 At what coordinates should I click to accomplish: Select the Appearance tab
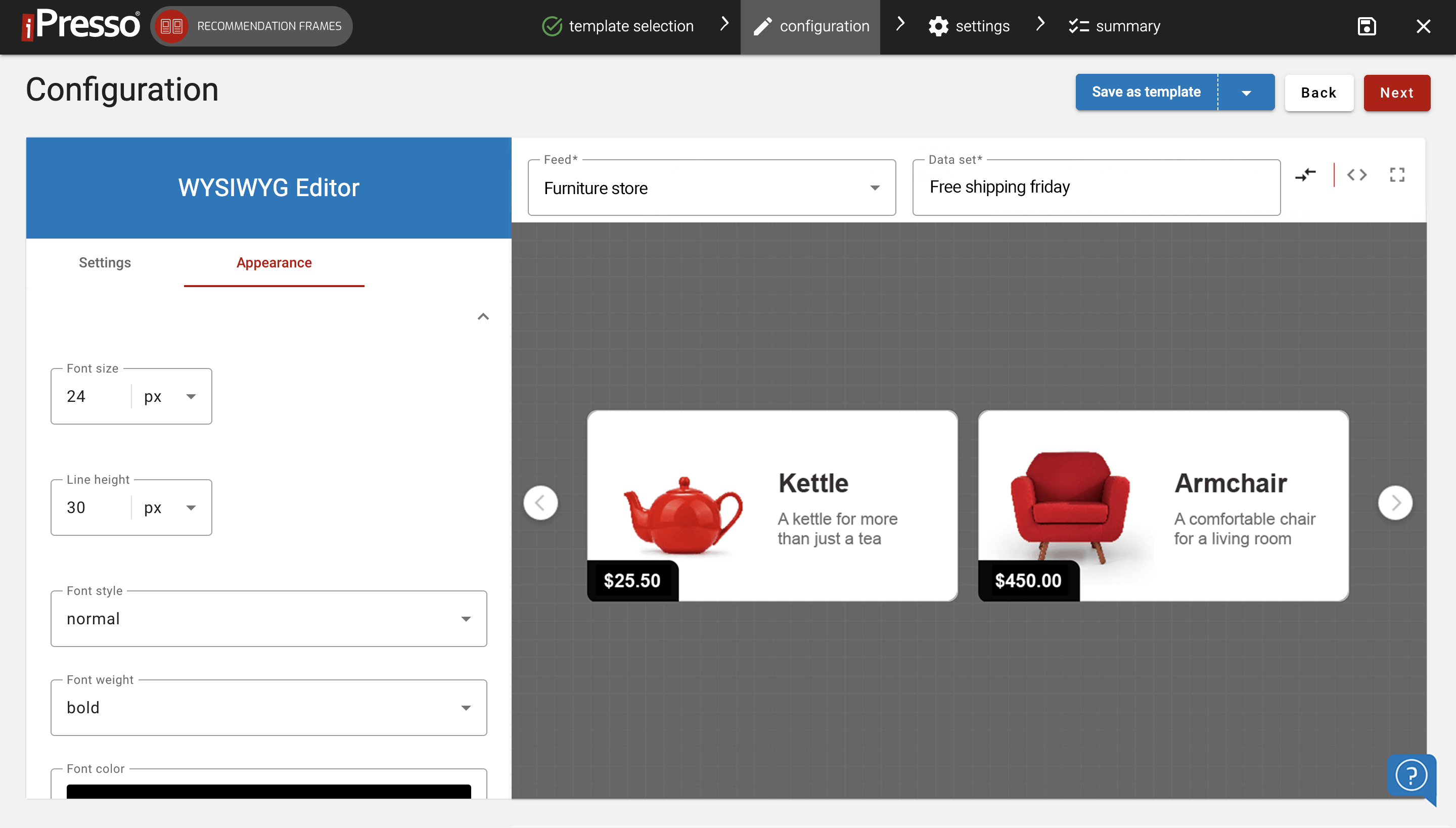coord(274,263)
